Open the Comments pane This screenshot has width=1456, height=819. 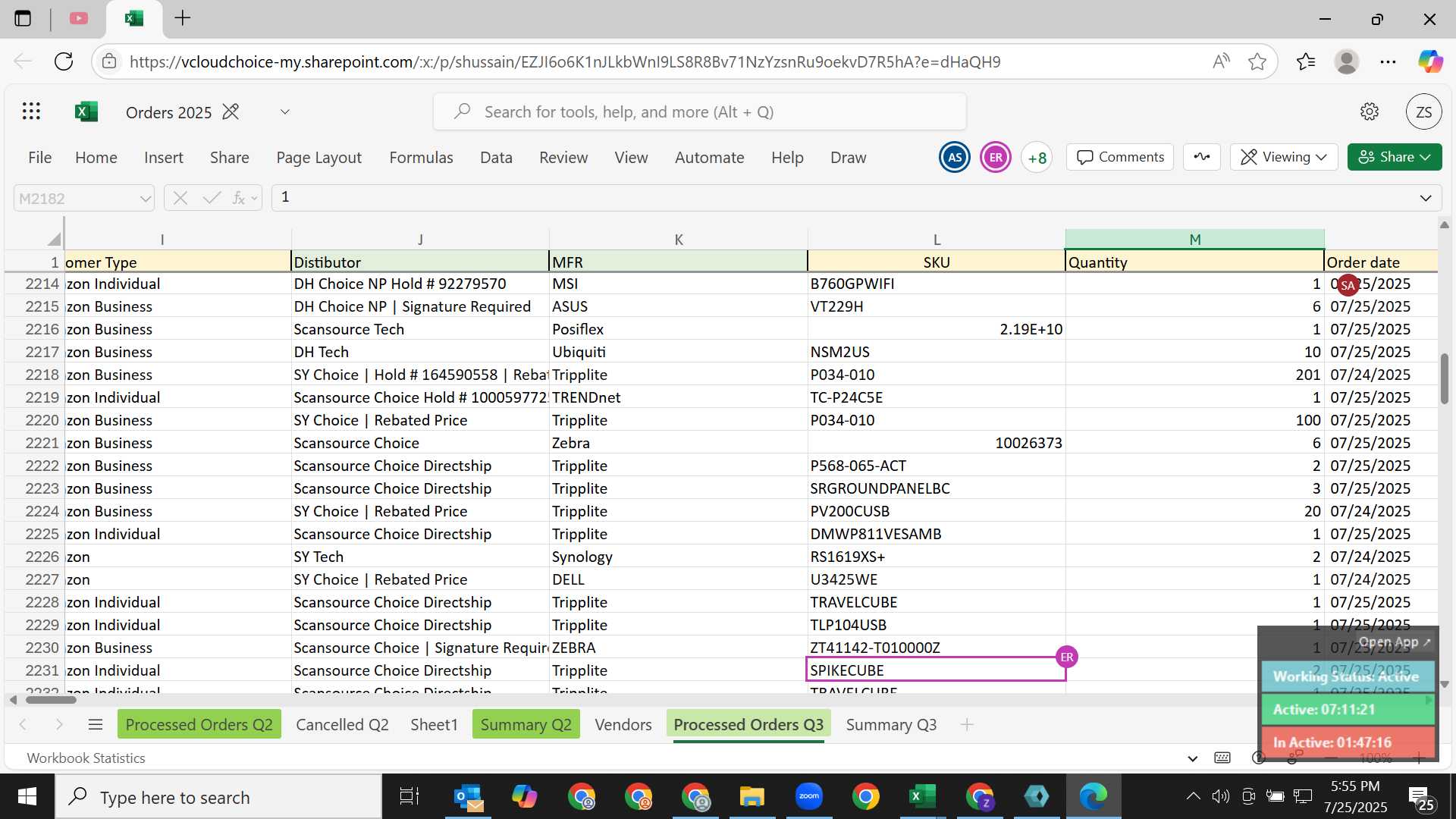[x=1120, y=157]
